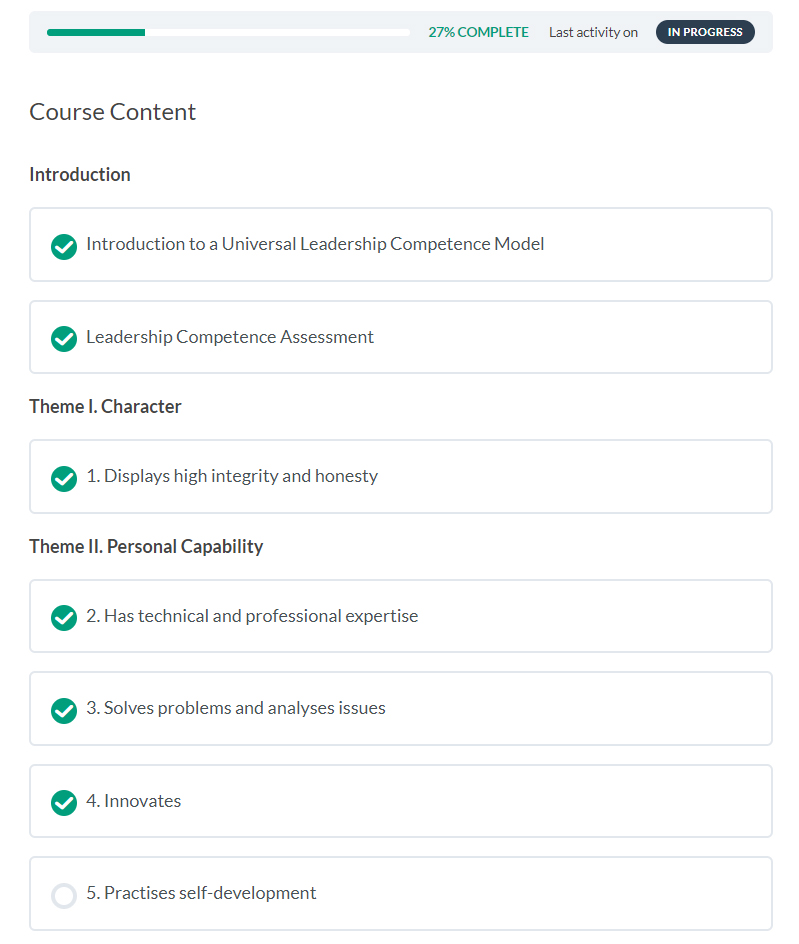Screen dimensions: 799x944
Task: Open lesson 3. Solves problems and analyses issues
Action: pos(236,708)
